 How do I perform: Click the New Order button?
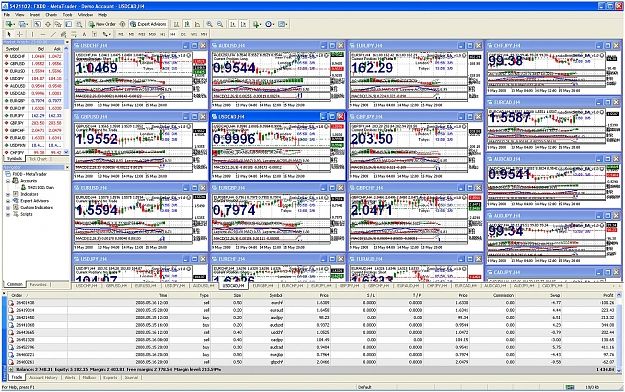[102, 24]
